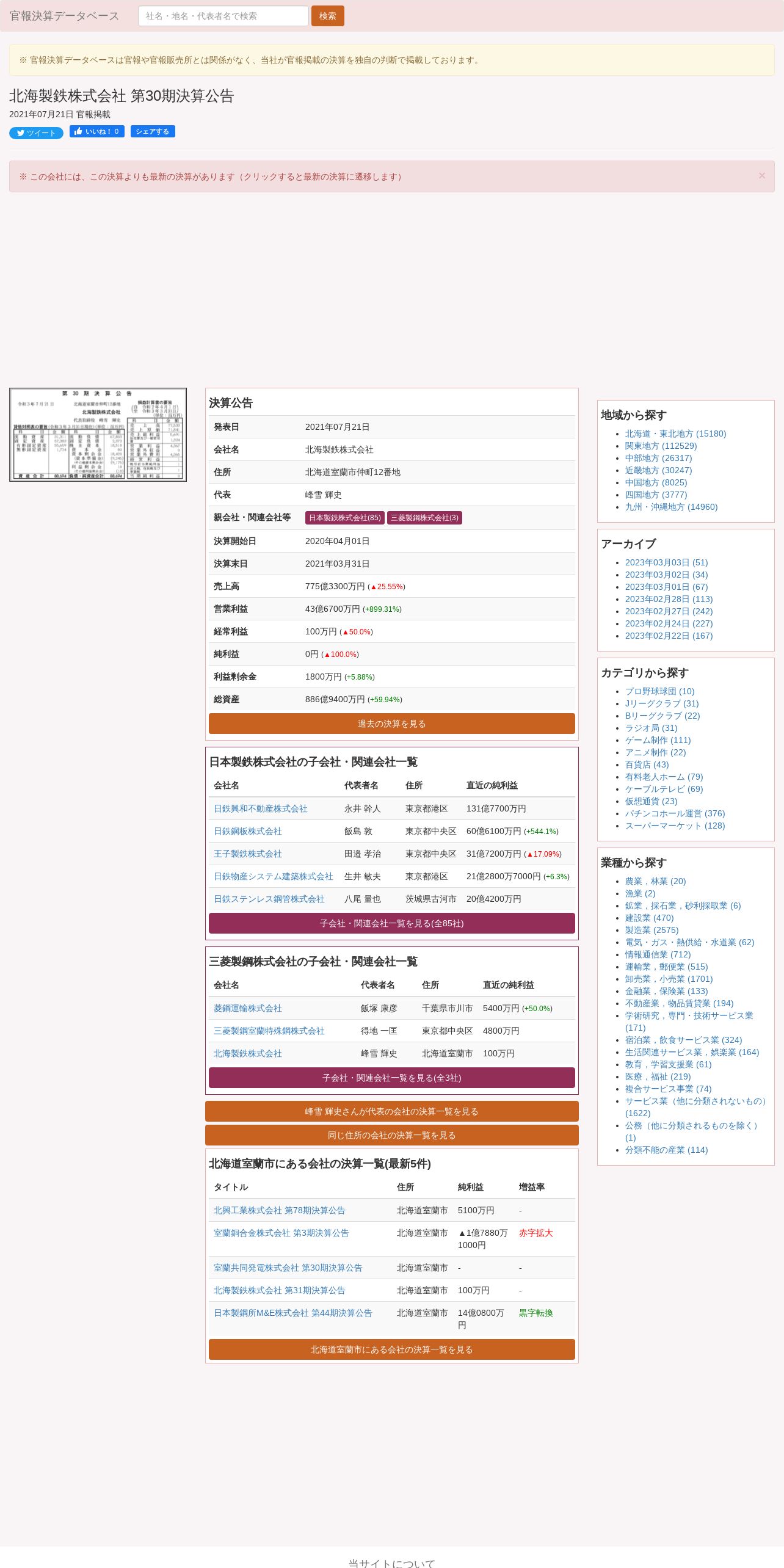Open archive 2023年03月03日 (51)

click(x=667, y=562)
